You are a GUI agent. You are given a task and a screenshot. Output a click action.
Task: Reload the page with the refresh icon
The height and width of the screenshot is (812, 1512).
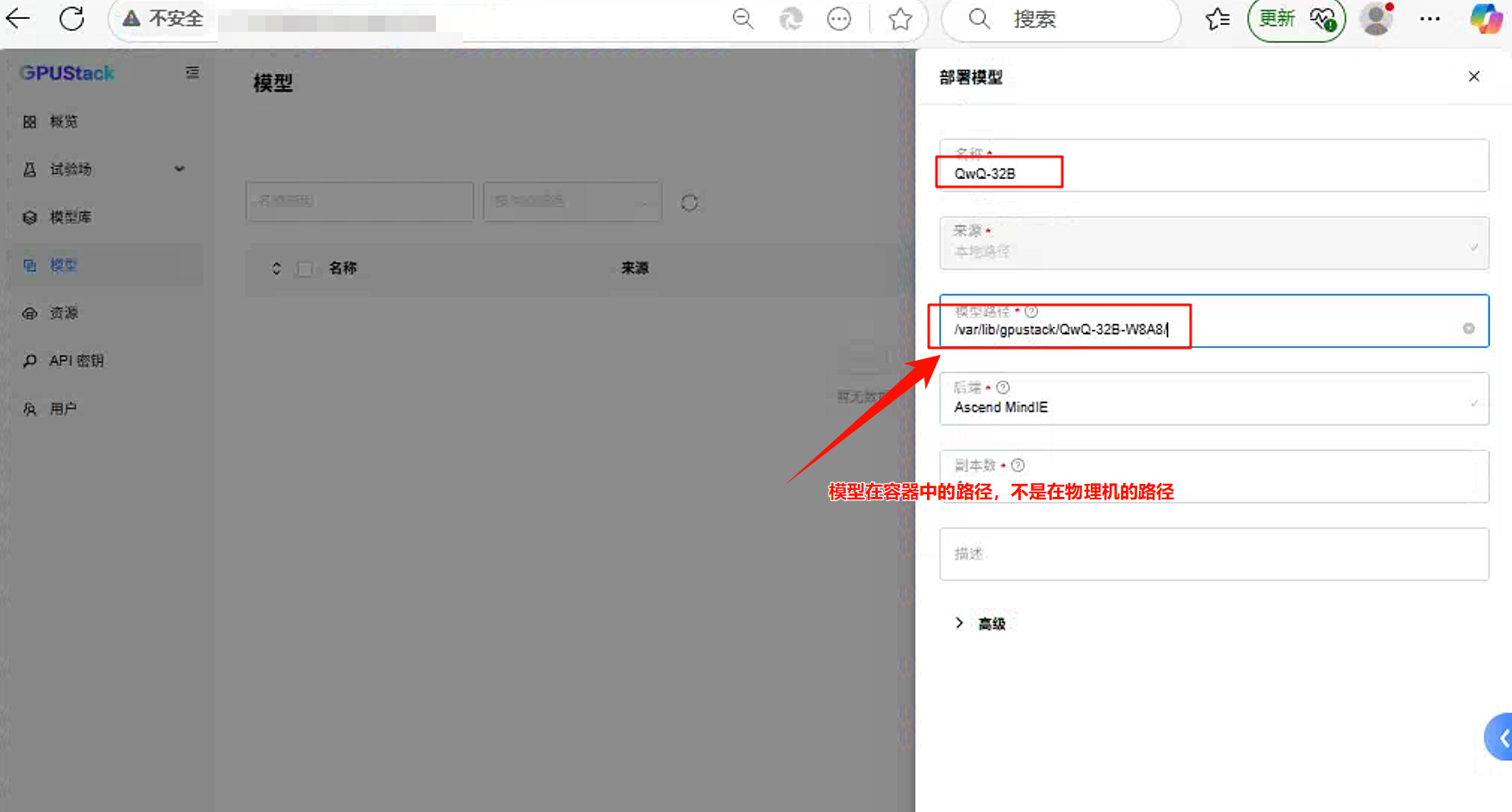[x=72, y=18]
